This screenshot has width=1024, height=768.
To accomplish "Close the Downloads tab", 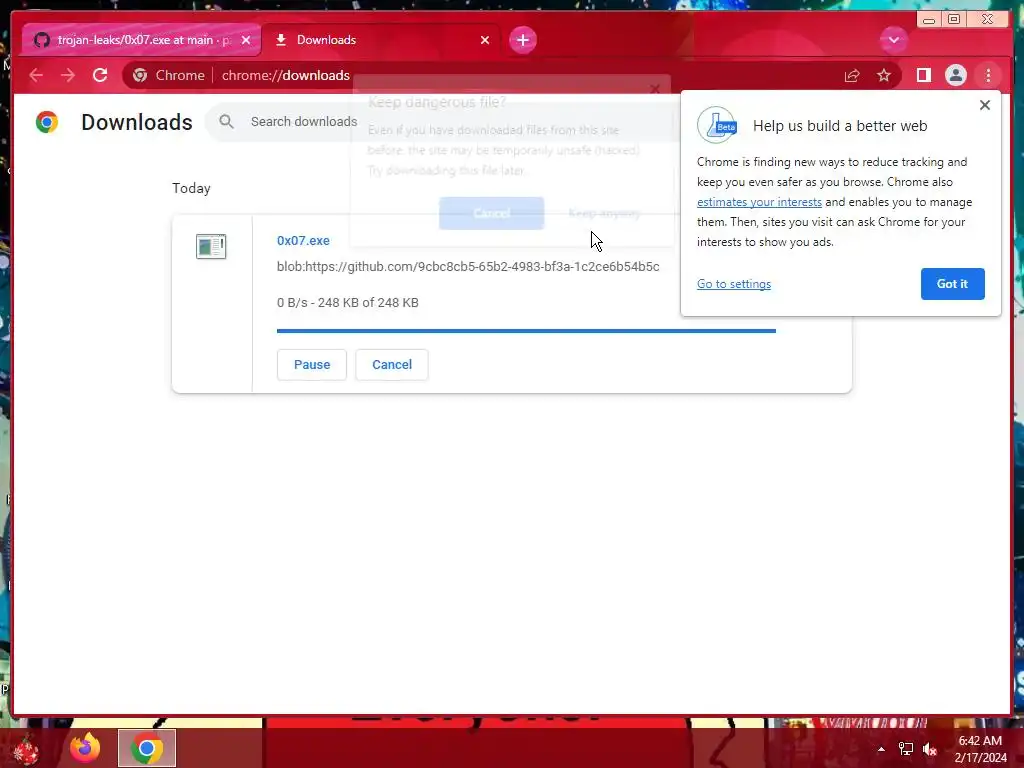I will (x=485, y=40).
